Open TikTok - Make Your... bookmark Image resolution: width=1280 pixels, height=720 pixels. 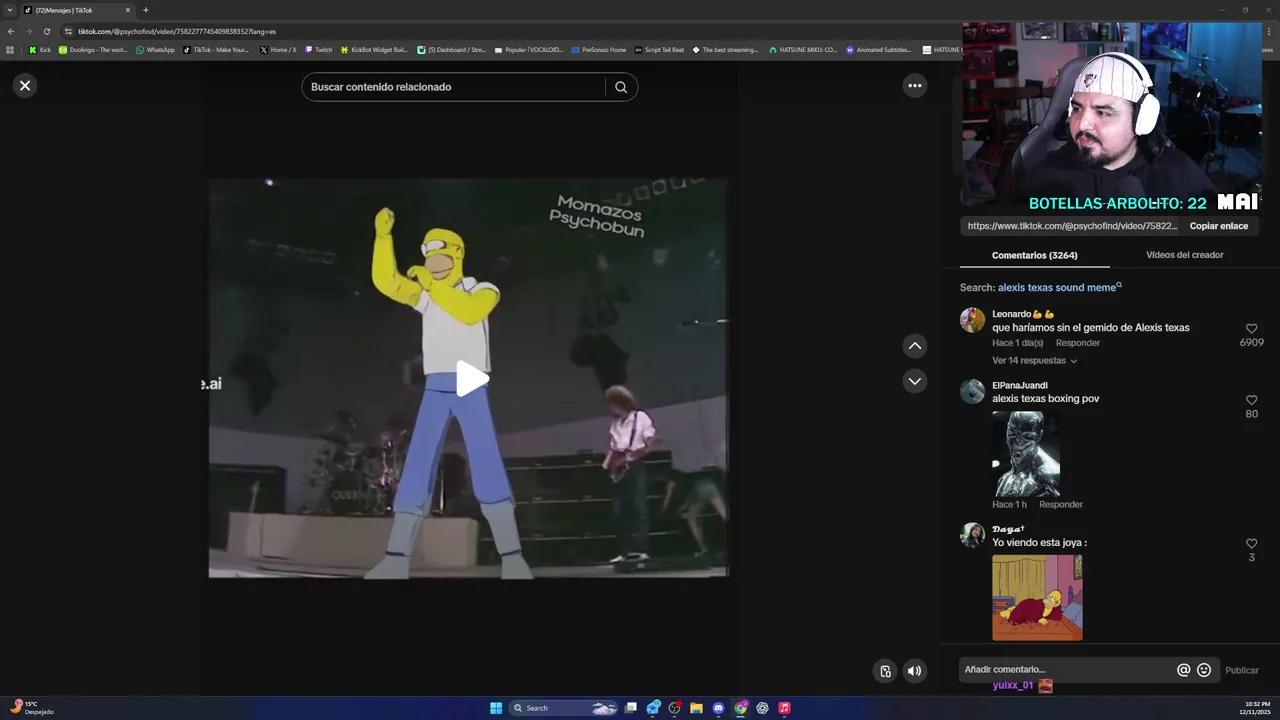216,49
